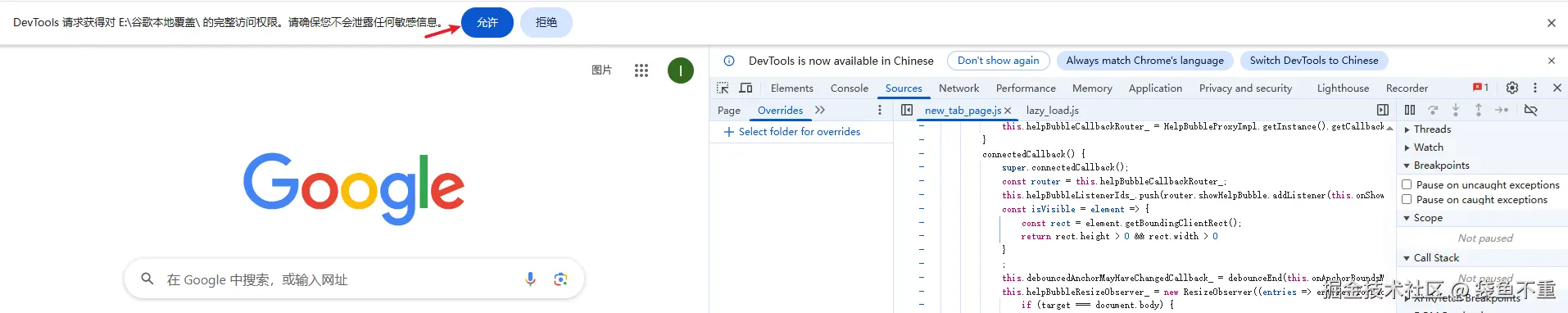Open the Google account avatar
Screen dimensions: 1568x313
click(681, 70)
